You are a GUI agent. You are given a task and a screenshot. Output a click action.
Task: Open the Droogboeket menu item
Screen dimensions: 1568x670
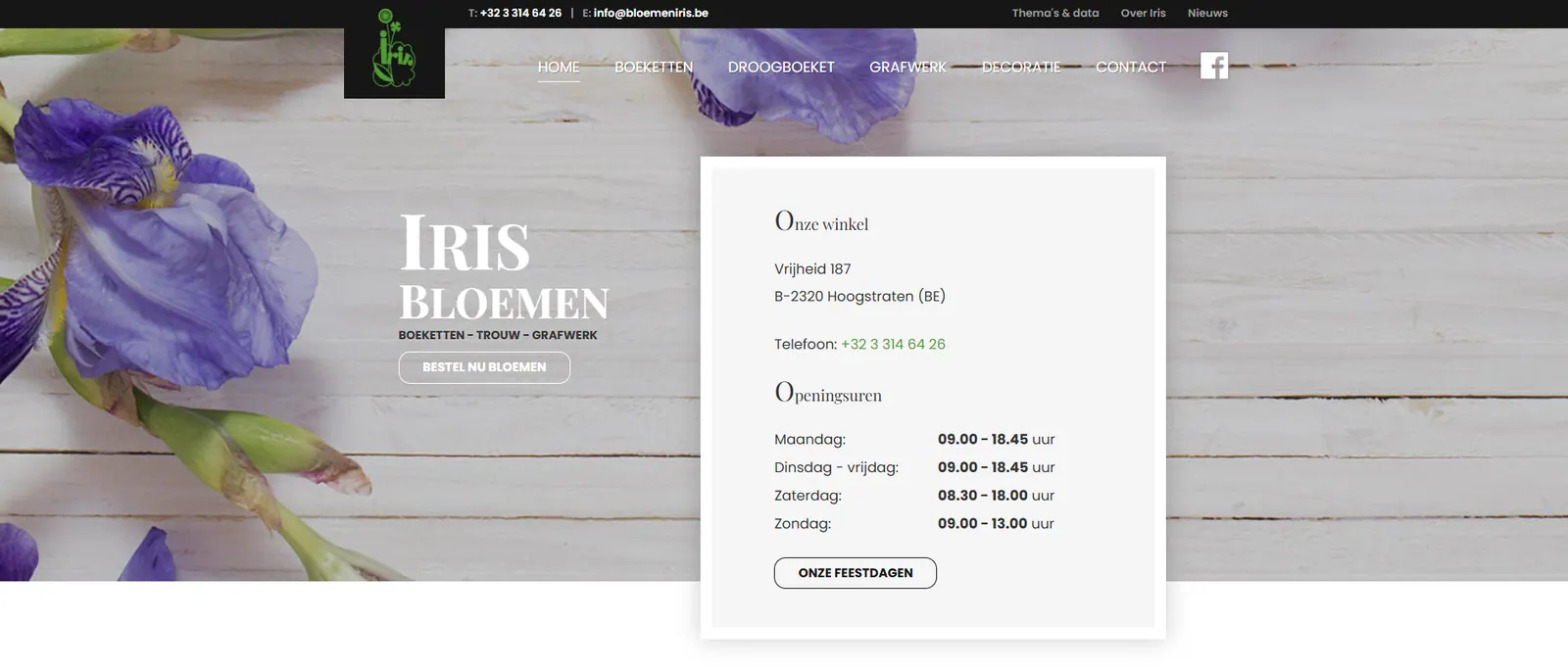point(781,67)
